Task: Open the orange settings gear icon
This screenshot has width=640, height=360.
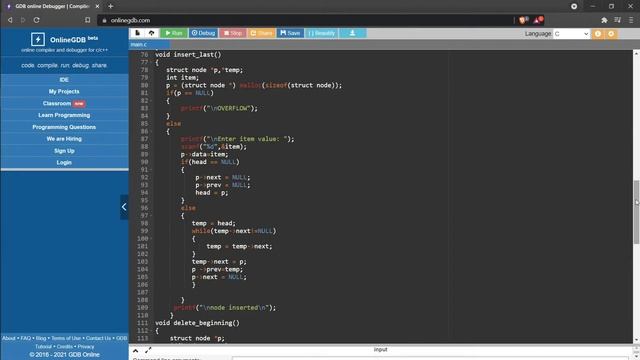Action: pyautogui.click(x=611, y=34)
